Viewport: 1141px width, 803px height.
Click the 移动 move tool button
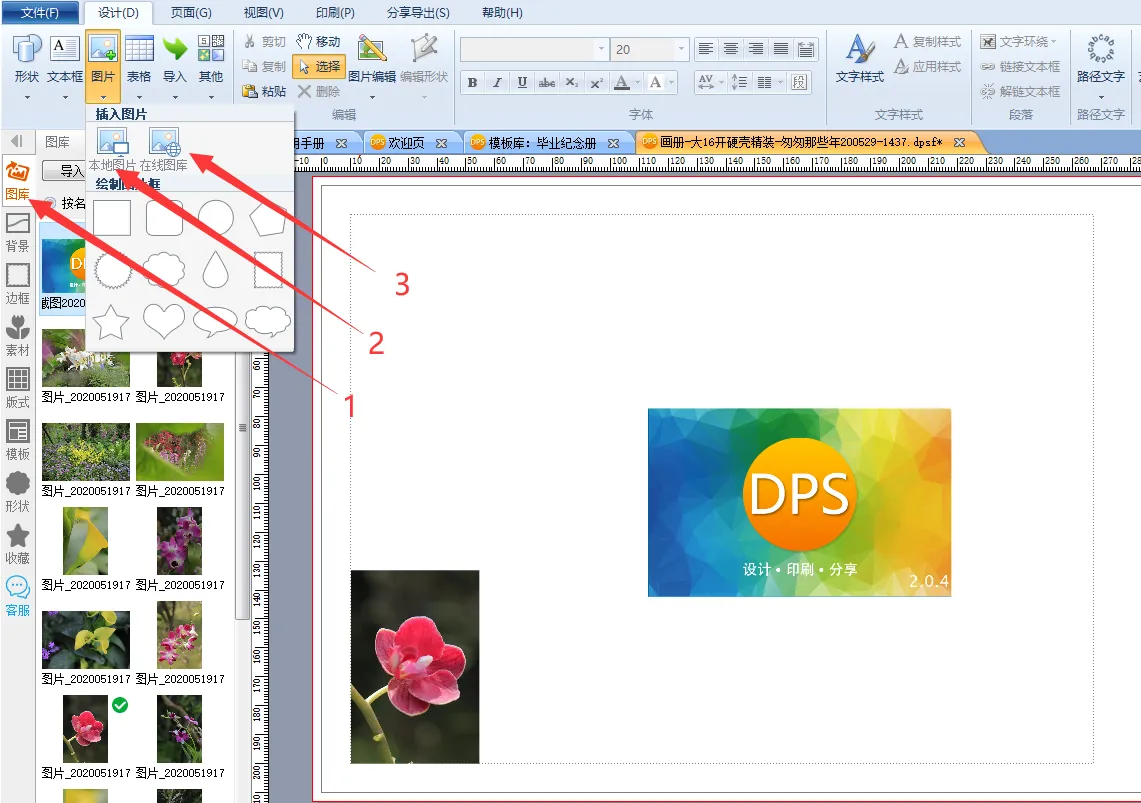point(319,41)
